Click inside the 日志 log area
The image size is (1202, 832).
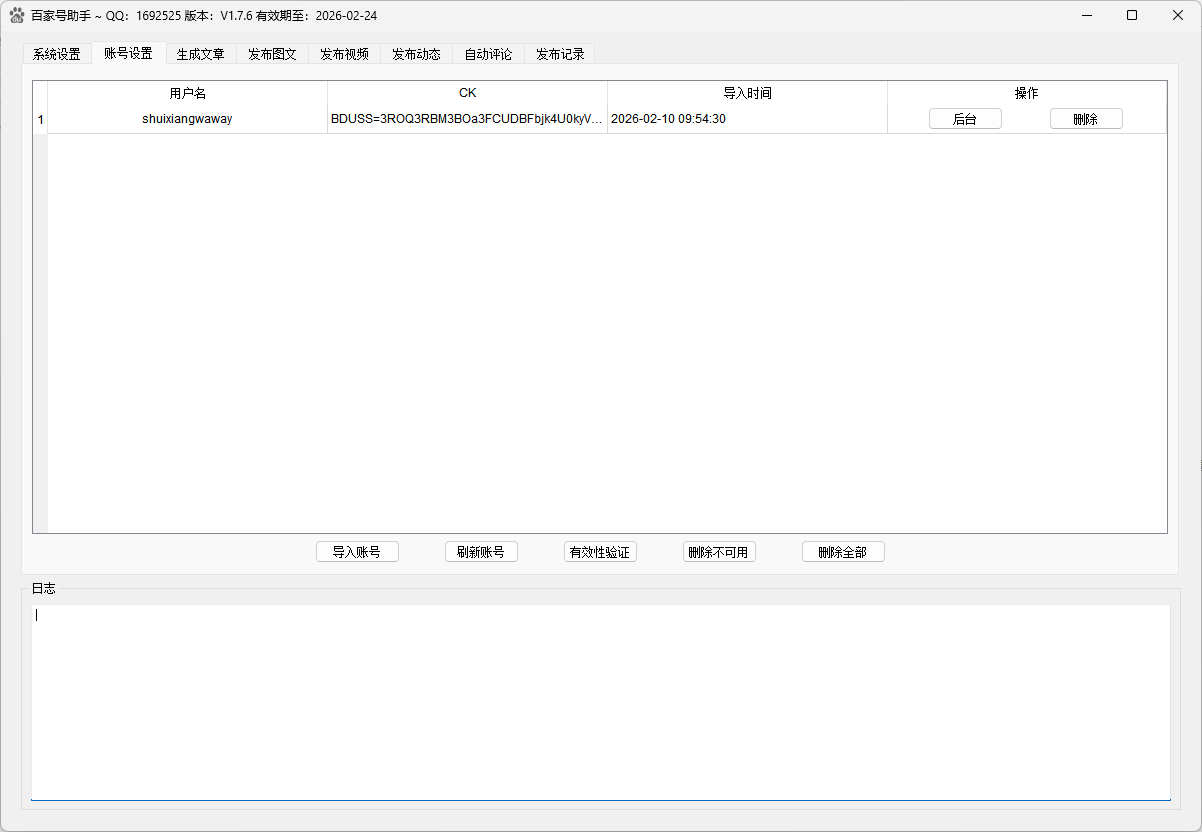(x=600, y=700)
